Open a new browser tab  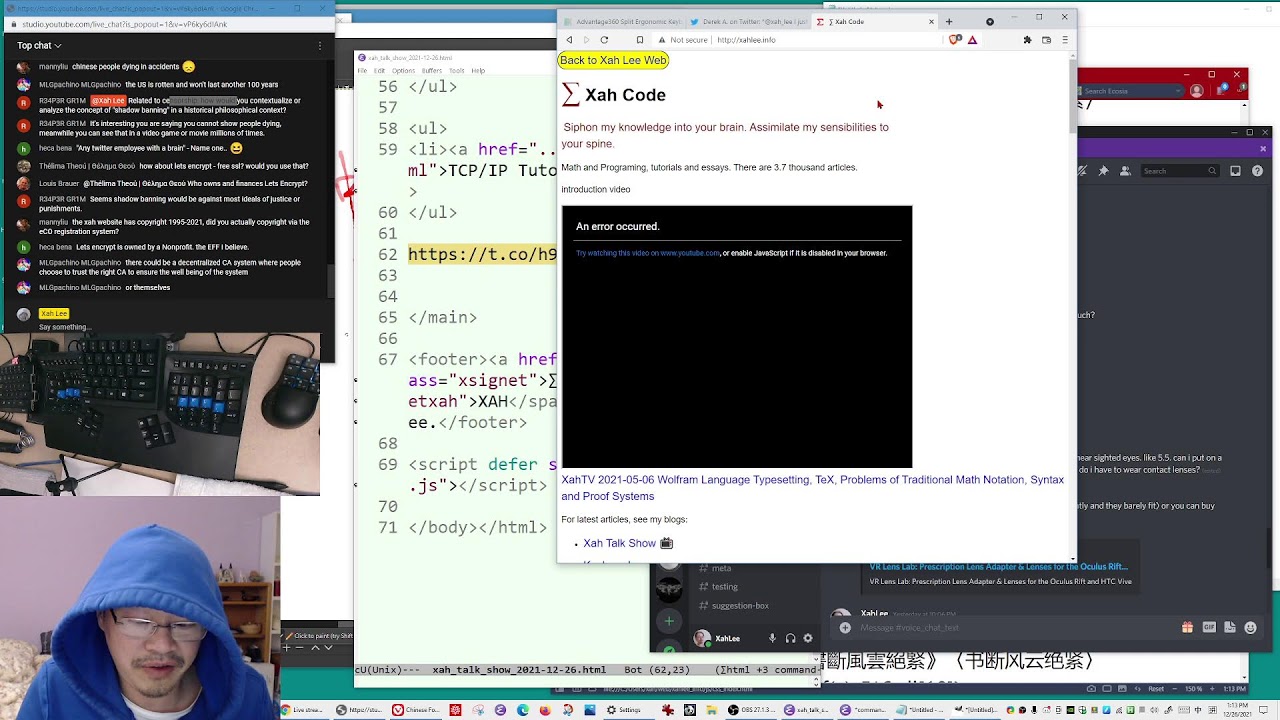pos(949,21)
